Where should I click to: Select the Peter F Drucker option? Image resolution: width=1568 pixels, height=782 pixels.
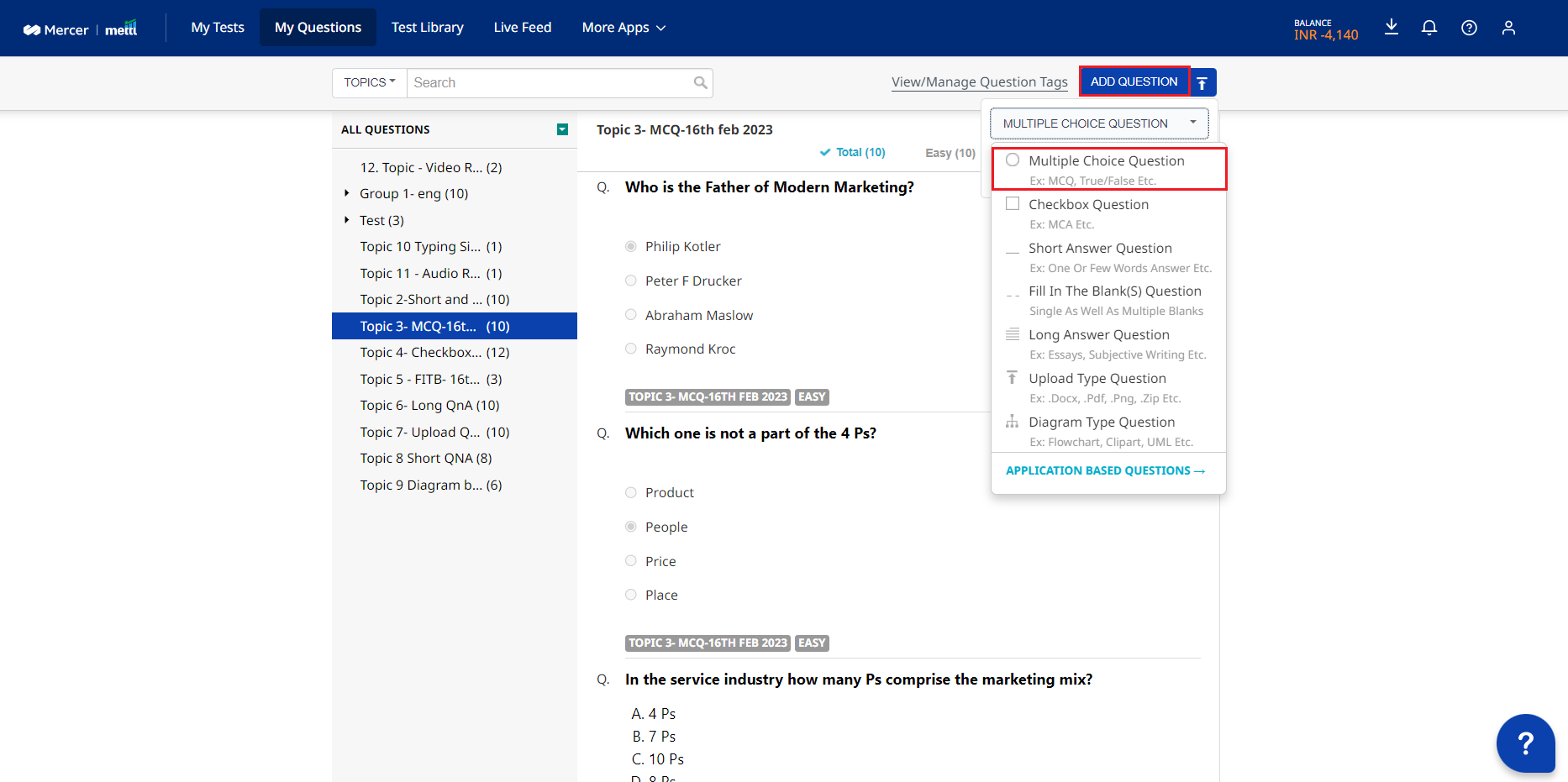(x=631, y=281)
